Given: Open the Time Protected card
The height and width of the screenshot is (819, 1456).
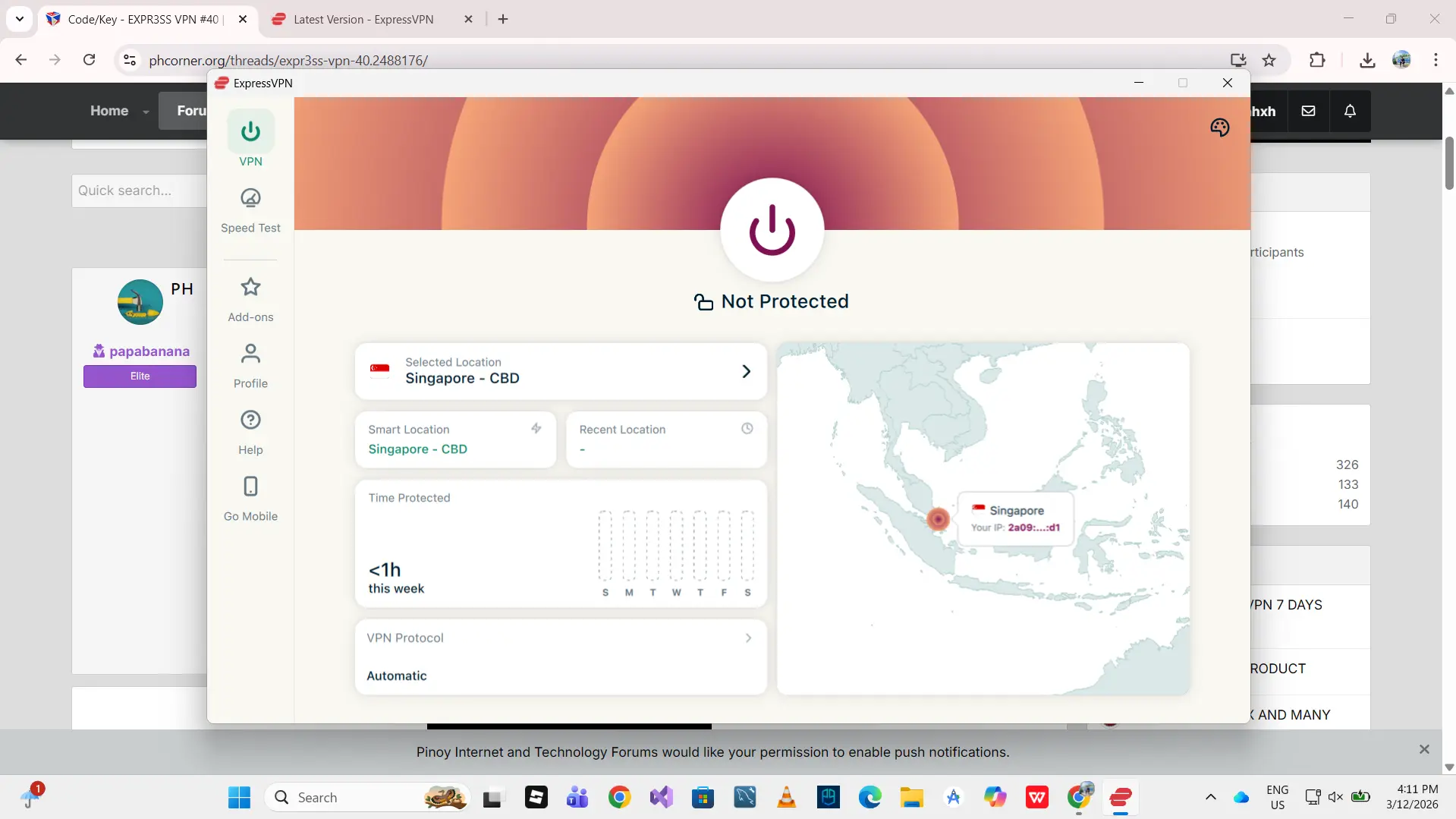Looking at the screenshot, I should [x=561, y=543].
